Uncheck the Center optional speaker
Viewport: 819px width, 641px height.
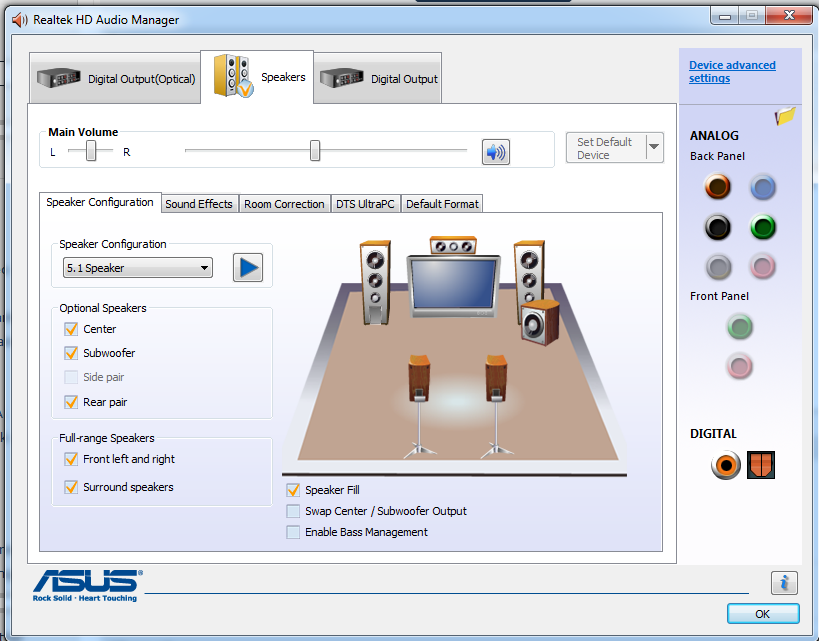(71, 329)
